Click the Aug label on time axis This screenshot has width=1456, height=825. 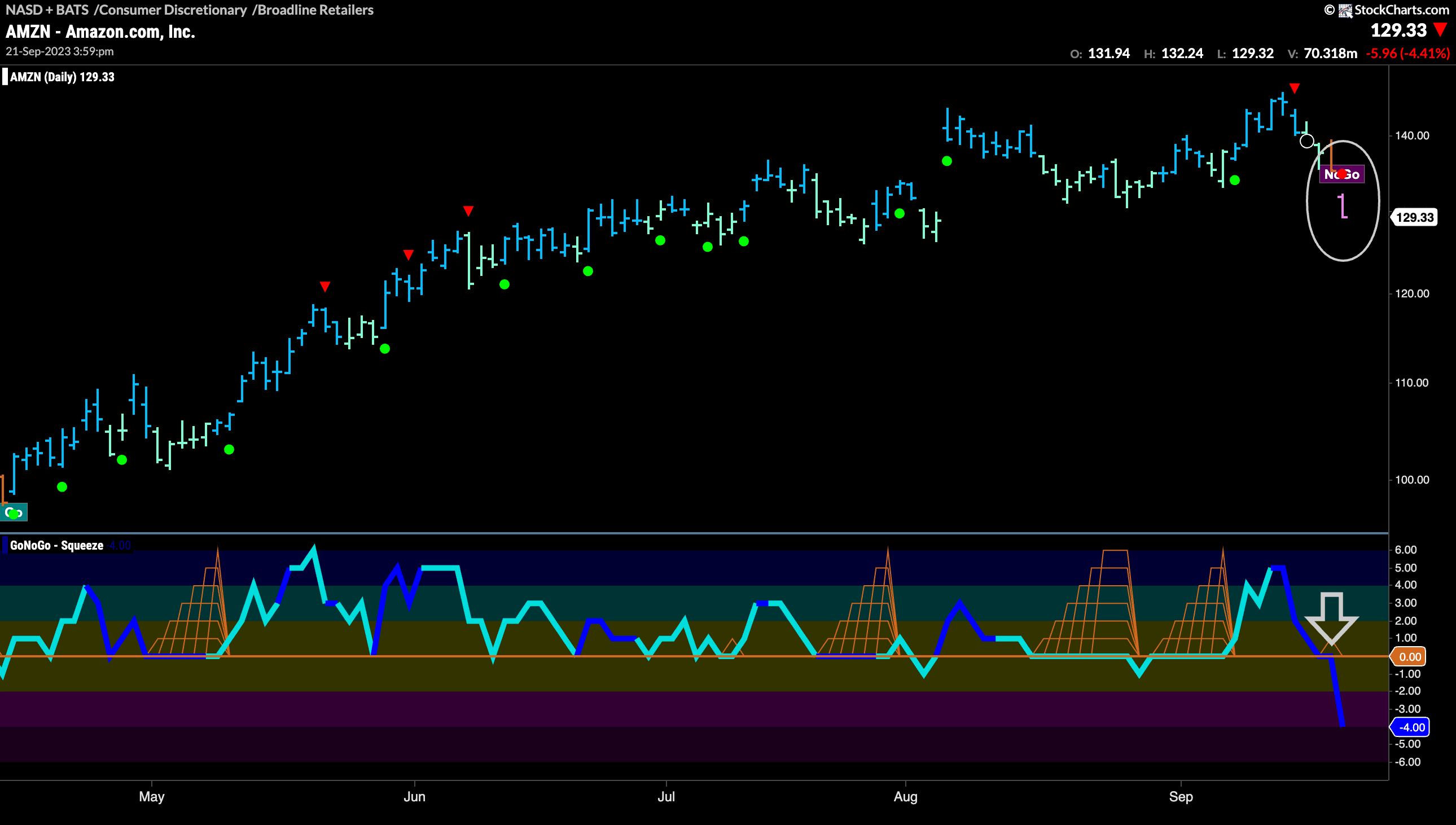click(x=905, y=796)
